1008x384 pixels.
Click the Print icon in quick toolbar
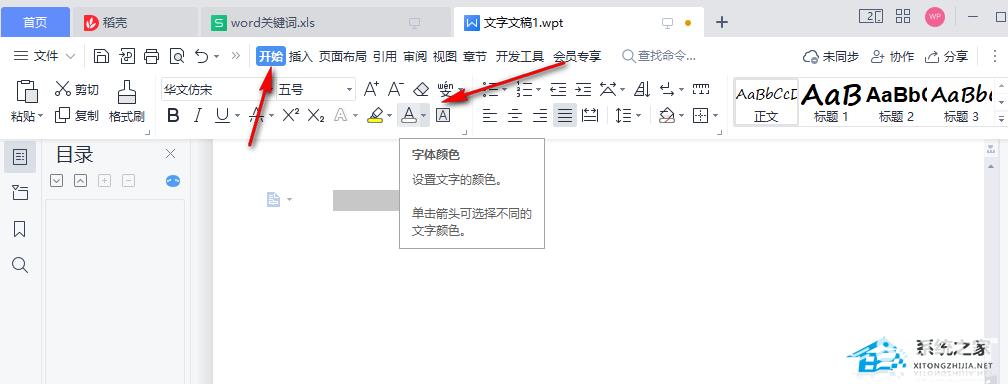pos(151,57)
